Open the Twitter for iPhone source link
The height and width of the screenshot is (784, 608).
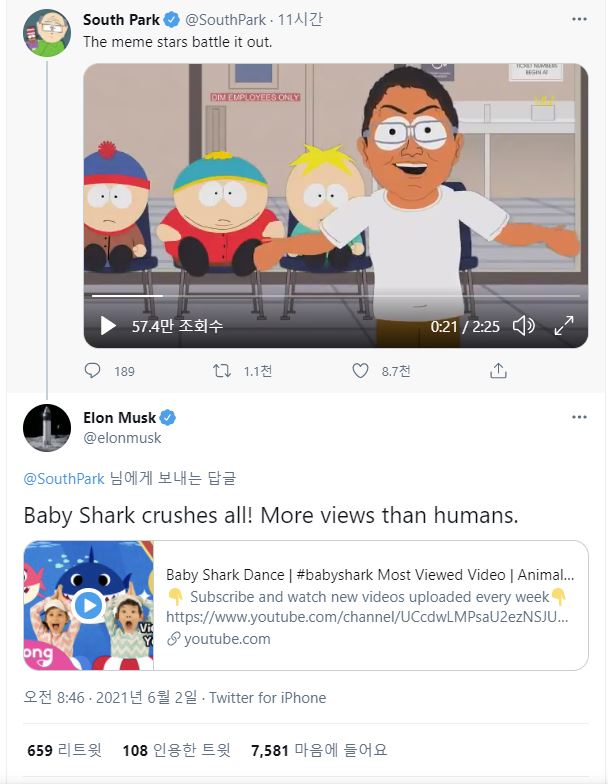(267, 698)
